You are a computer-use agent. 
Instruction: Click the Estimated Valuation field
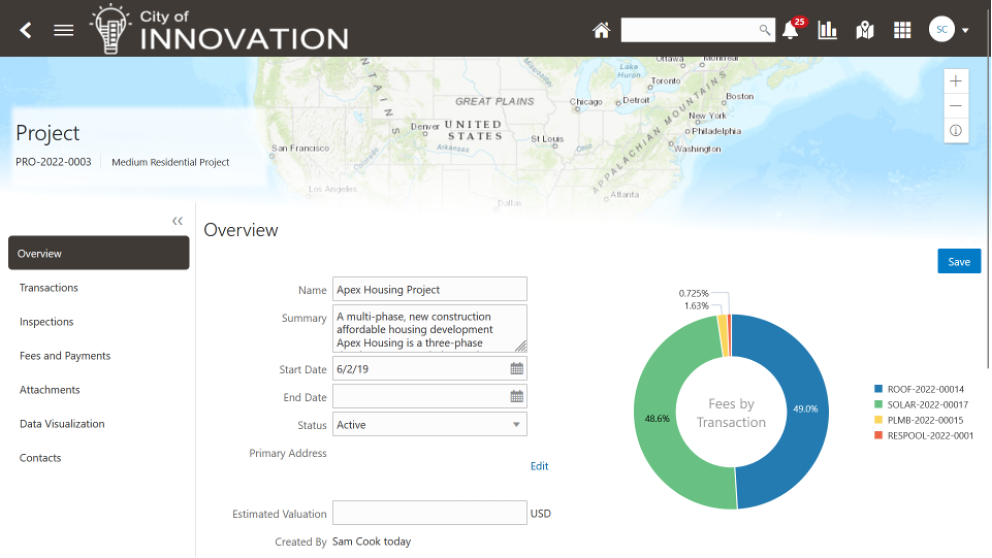pos(430,513)
